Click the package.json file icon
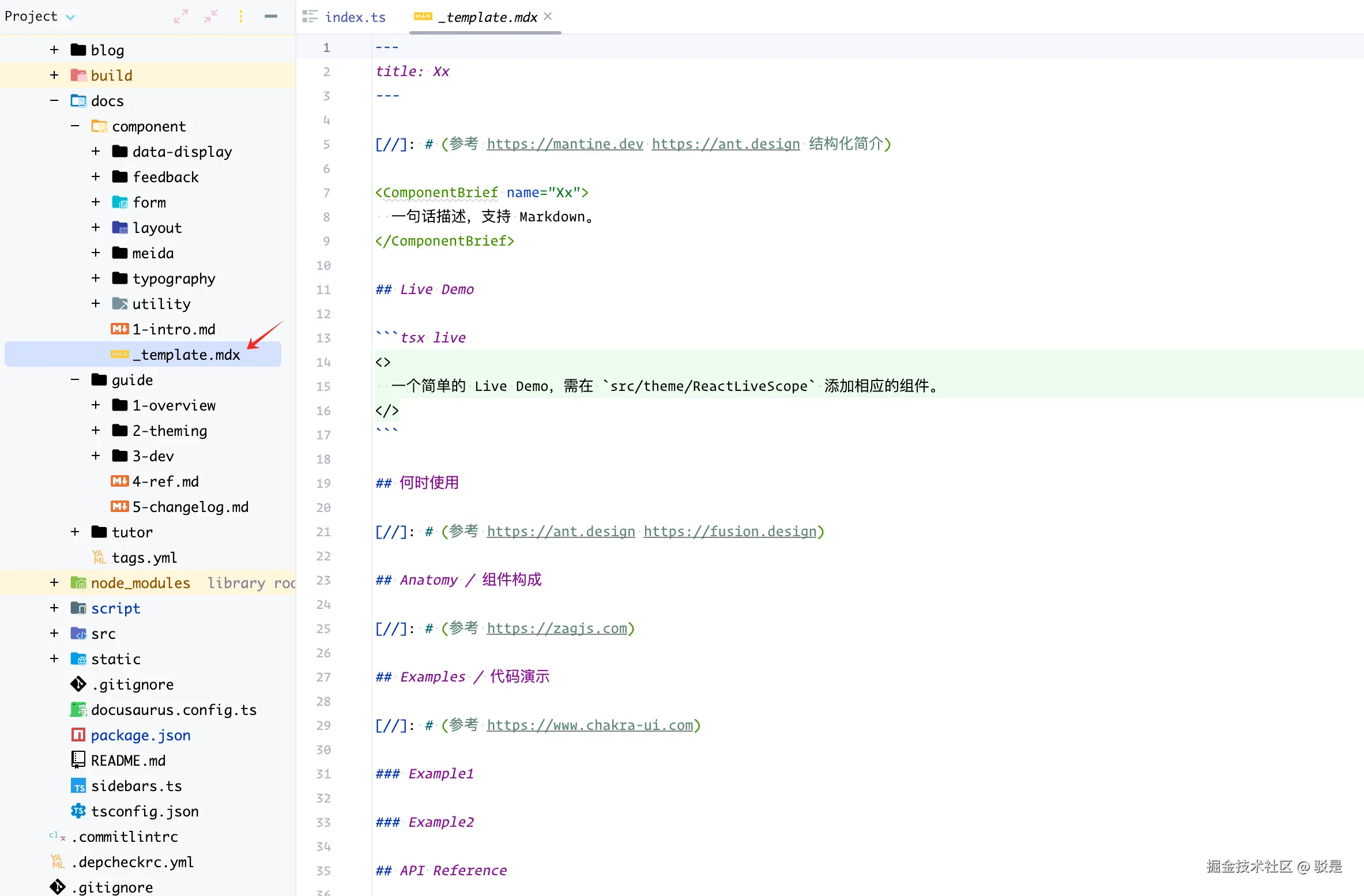Viewport: 1364px width, 896px height. pos(78,735)
